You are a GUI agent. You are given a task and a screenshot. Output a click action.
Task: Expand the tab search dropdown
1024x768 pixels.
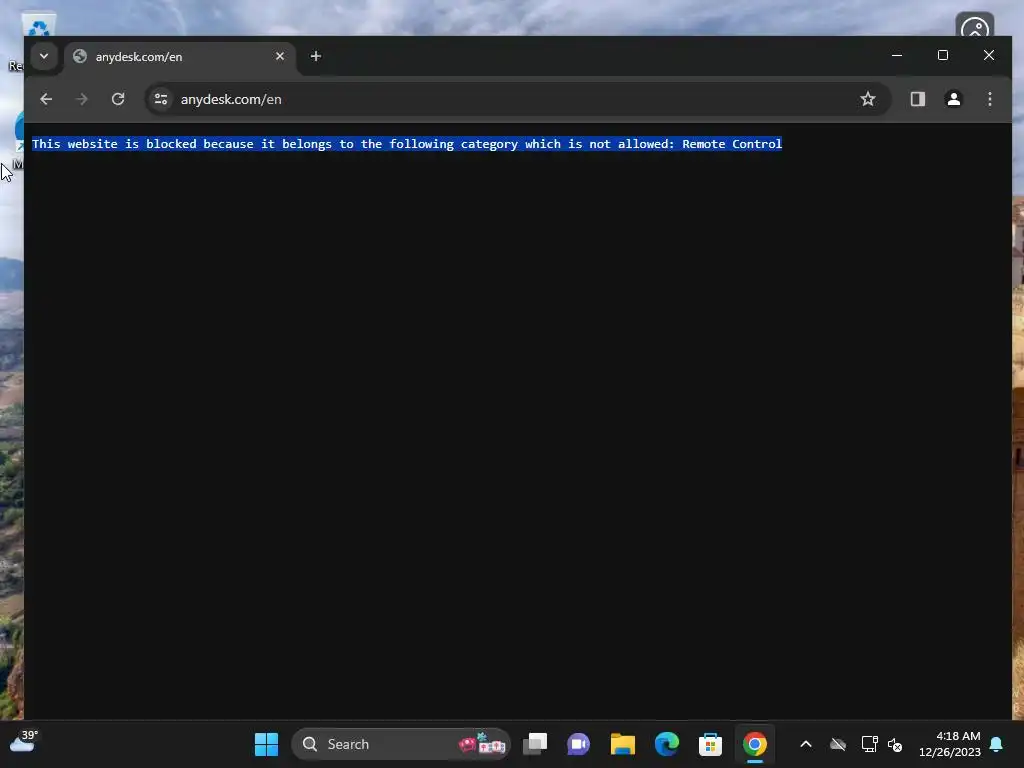[44, 56]
